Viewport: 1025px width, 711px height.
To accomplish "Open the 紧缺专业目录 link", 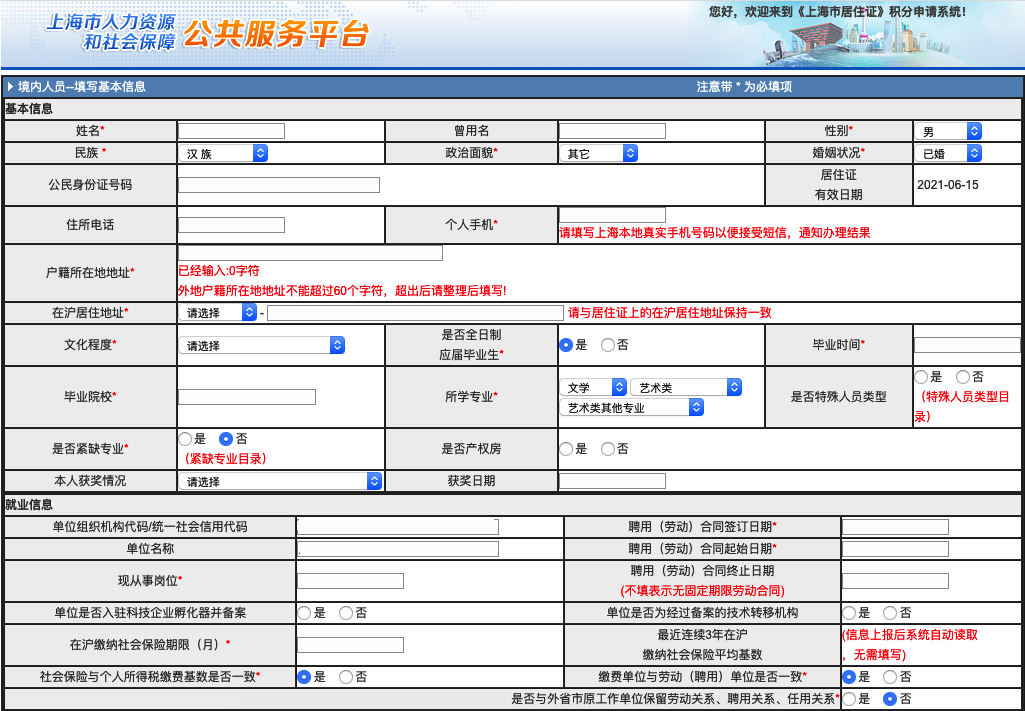I will (x=226, y=459).
